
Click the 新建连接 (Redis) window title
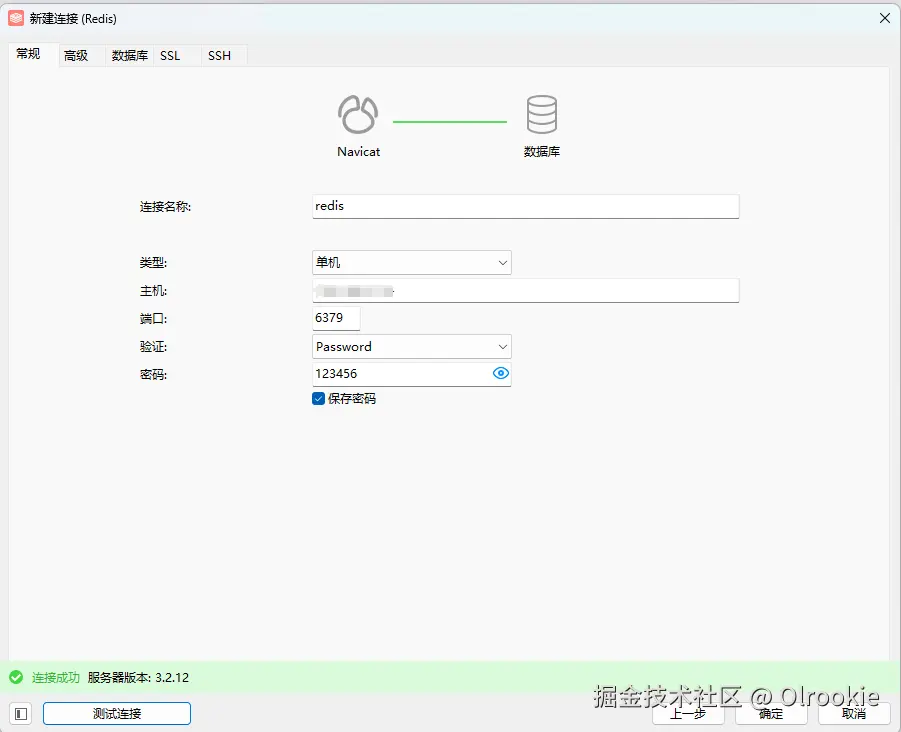click(x=73, y=19)
